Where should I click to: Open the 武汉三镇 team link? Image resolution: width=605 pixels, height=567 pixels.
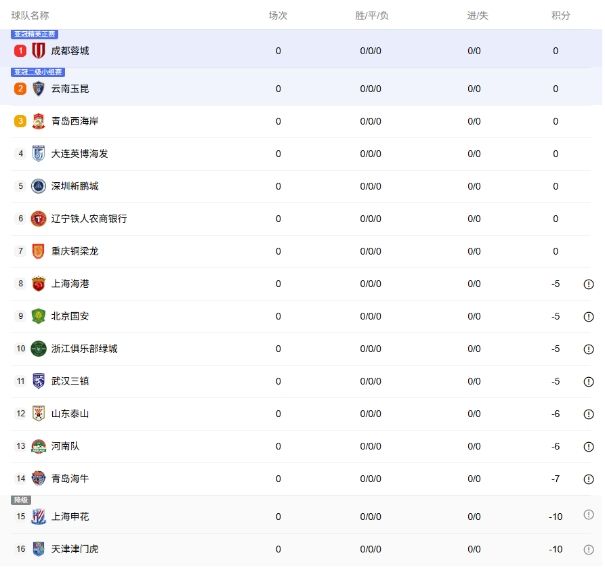70,381
